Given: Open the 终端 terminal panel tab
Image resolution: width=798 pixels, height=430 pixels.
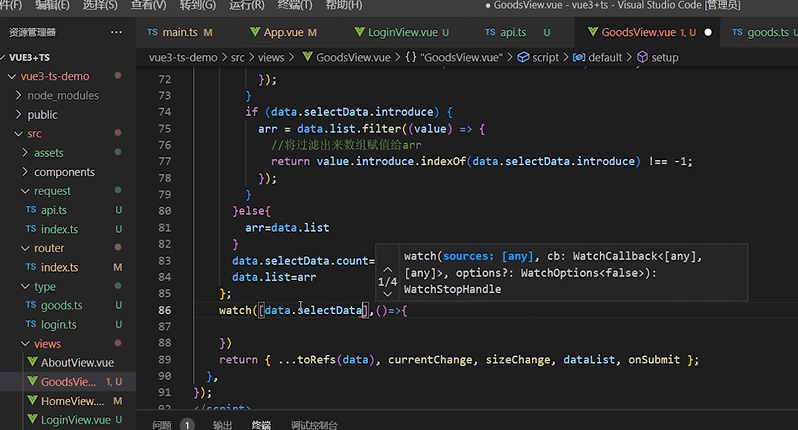Looking at the screenshot, I should pyautogui.click(x=261, y=425).
